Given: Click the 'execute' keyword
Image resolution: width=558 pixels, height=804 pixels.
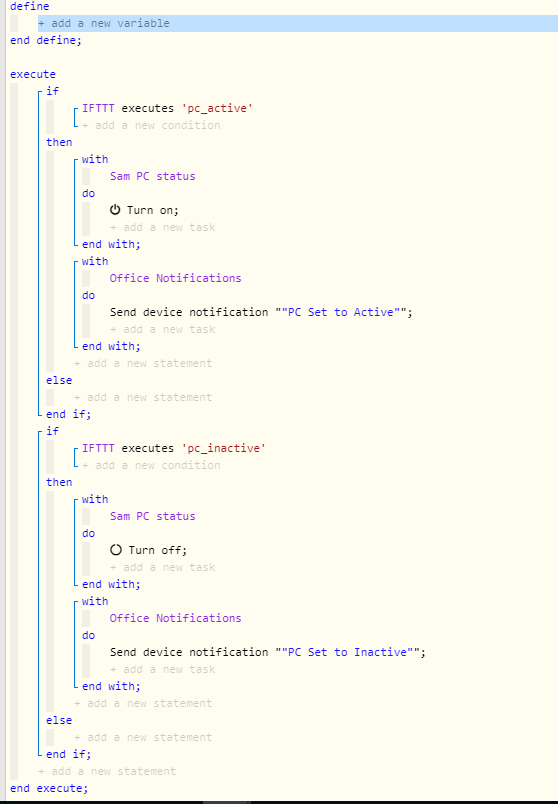Looking at the screenshot, I should point(33,74).
